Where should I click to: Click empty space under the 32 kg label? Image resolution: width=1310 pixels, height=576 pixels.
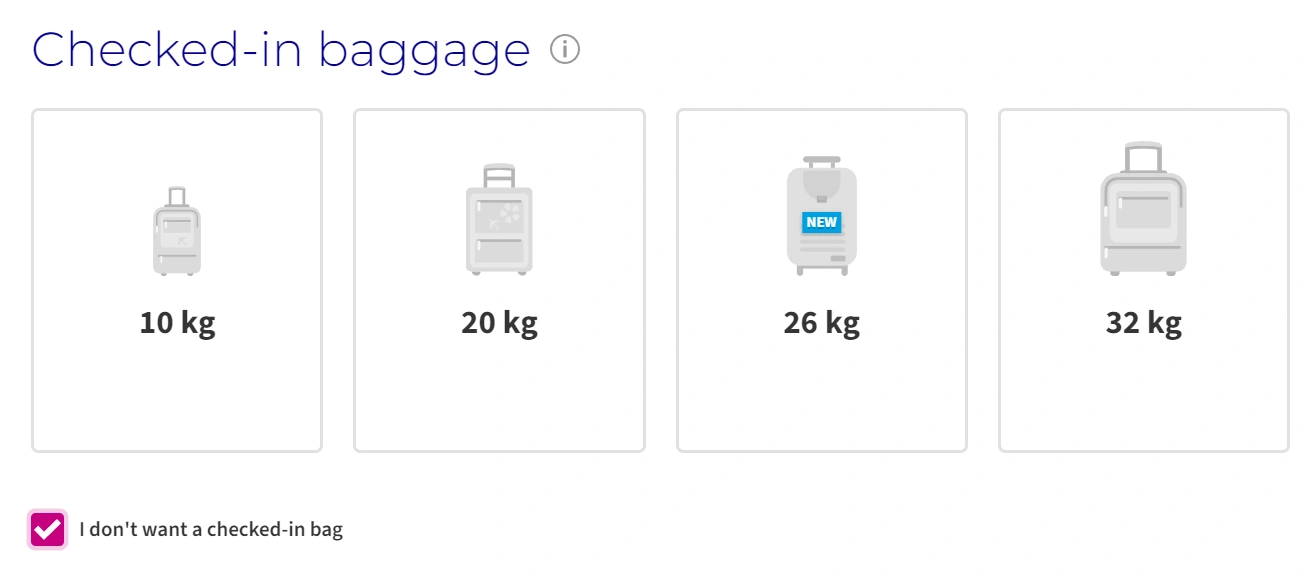1143,395
